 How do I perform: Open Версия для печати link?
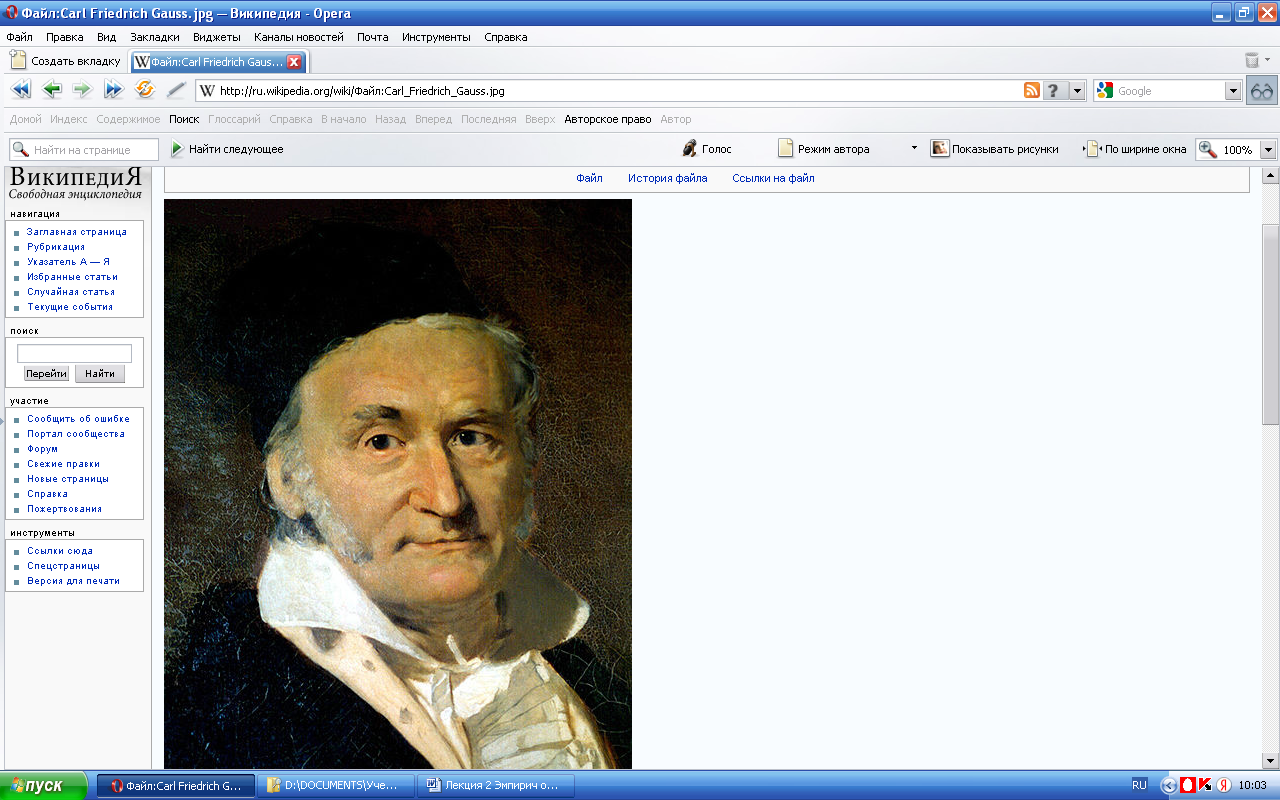(x=73, y=581)
